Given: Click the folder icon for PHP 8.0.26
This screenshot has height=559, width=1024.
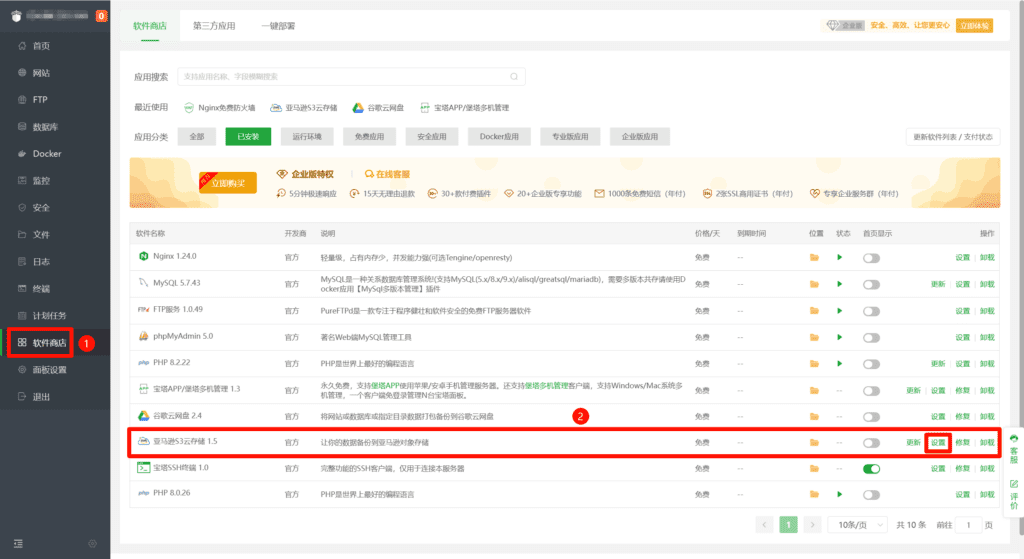Looking at the screenshot, I should pos(814,494).
